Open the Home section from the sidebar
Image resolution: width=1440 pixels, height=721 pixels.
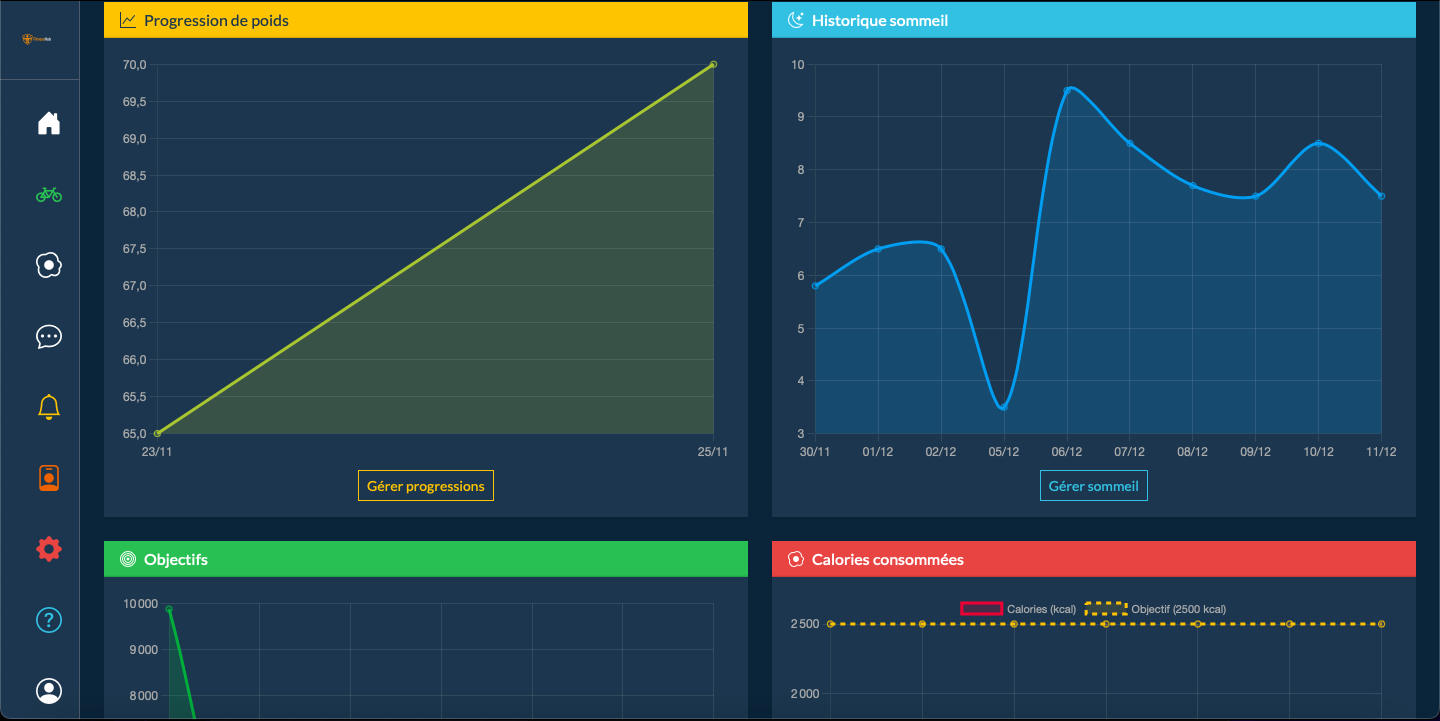click(x=48, y=122)
